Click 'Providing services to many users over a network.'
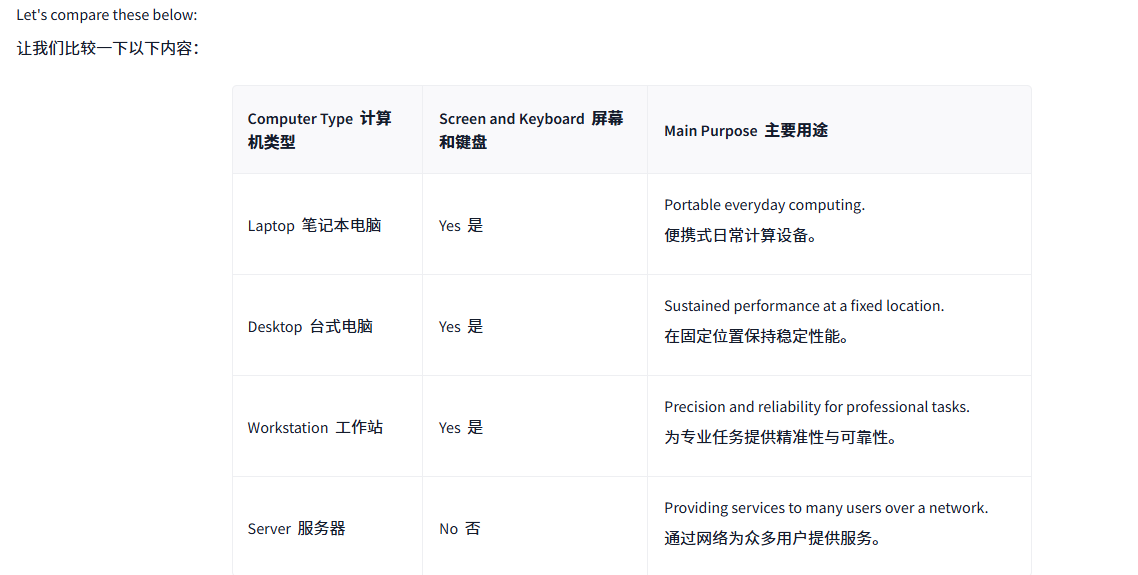The height and width of the screenshot is (575, 1138). 826,507
